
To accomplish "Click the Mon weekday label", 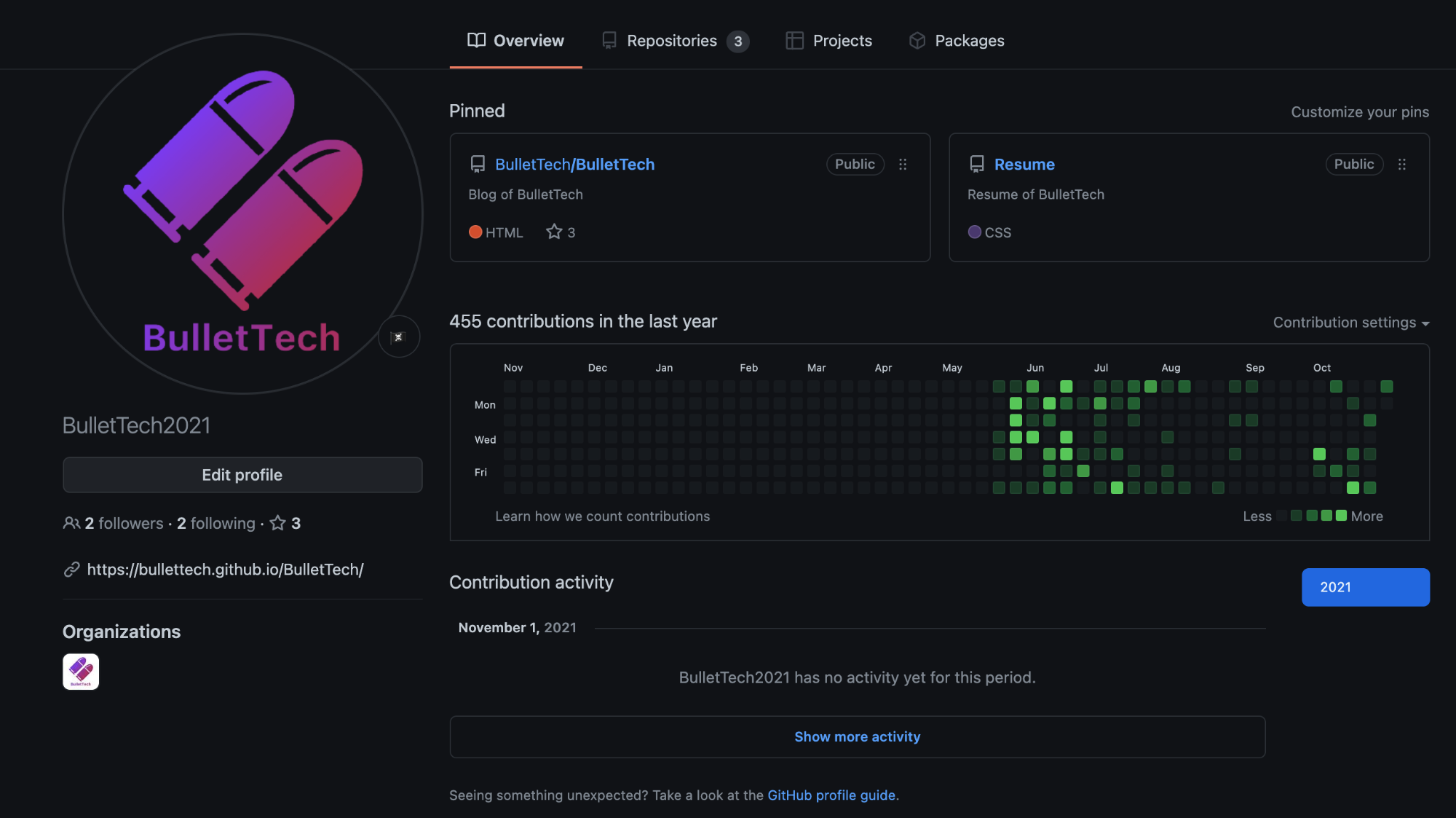I will [485, 405].
